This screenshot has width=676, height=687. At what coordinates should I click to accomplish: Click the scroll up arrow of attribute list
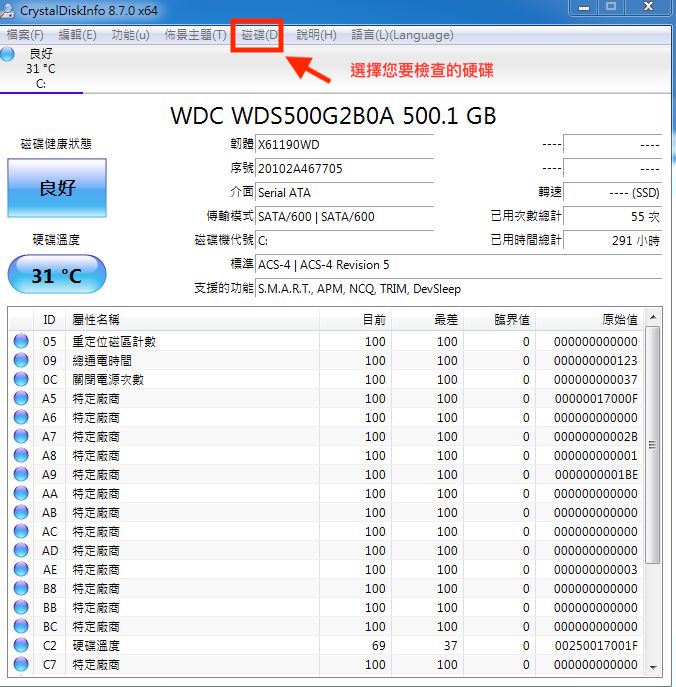653,317
